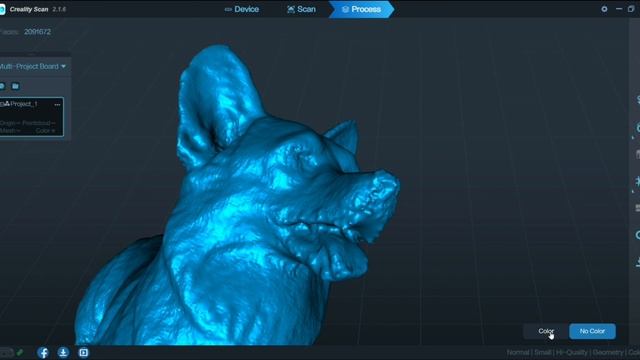The width and height of the screenshot is (640, 360).
Task: Click the Small status bar entry
Action: [542, 352]
